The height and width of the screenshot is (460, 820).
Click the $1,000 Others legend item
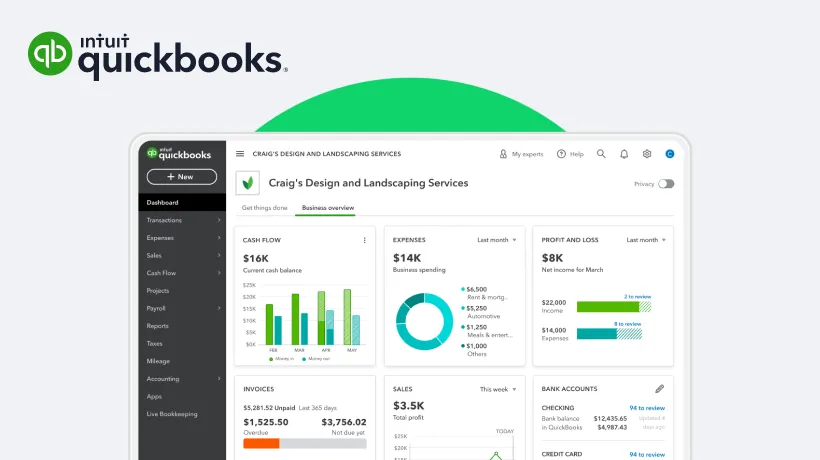[474, 350]
